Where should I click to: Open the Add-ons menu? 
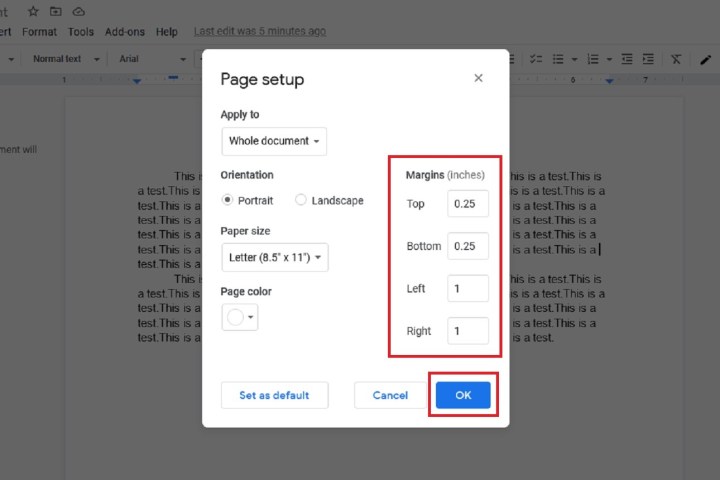124,32
